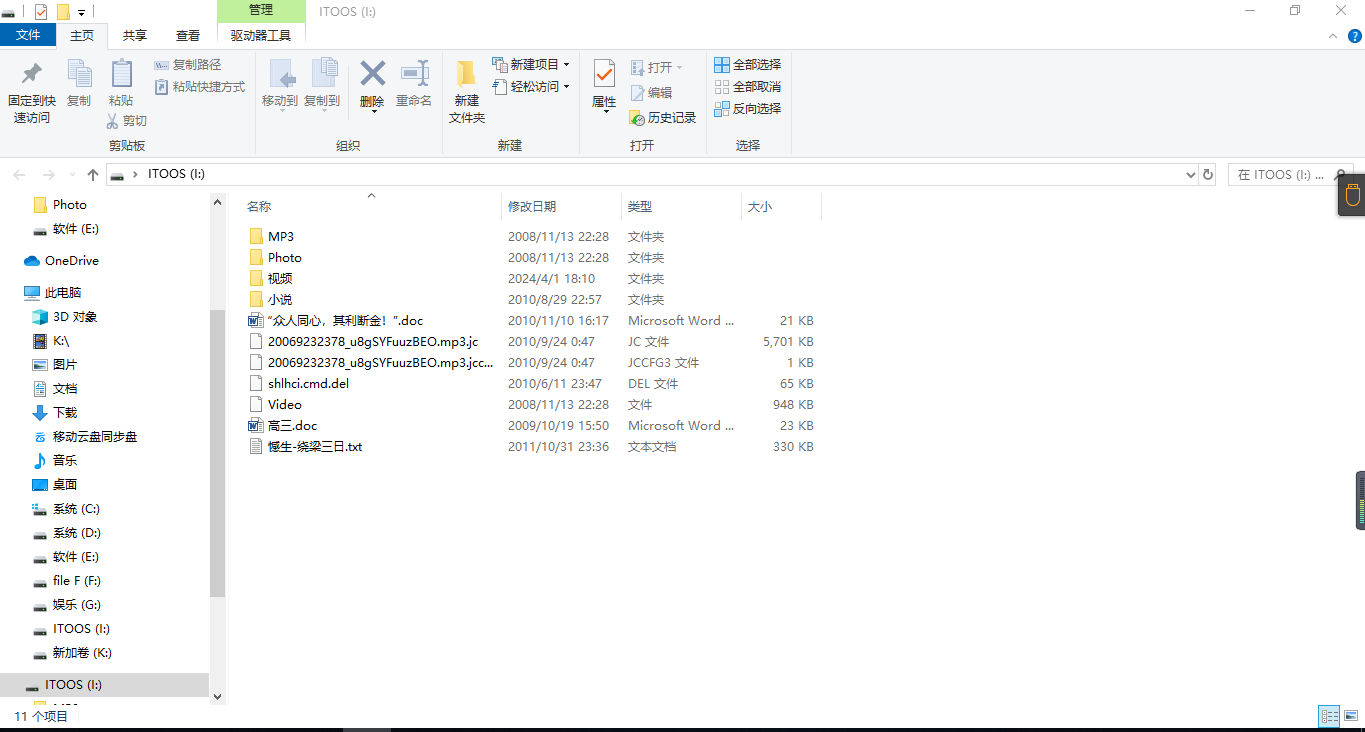
Task: Click 复制路径 in the clipboard group
Action: click(x=188, y=65)
